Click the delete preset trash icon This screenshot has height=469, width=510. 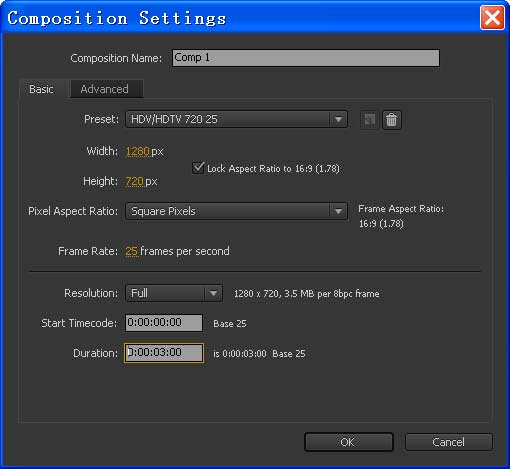click(391, 120)
